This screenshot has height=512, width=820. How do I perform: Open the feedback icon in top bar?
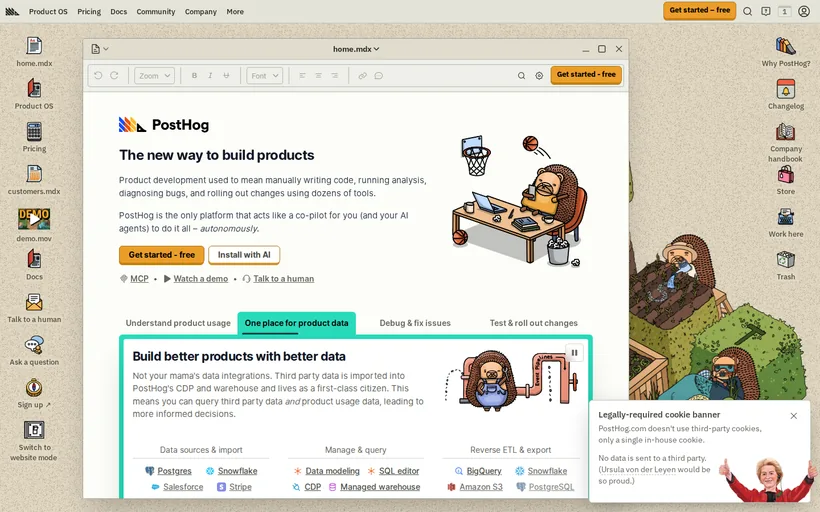tap(766, 12)
